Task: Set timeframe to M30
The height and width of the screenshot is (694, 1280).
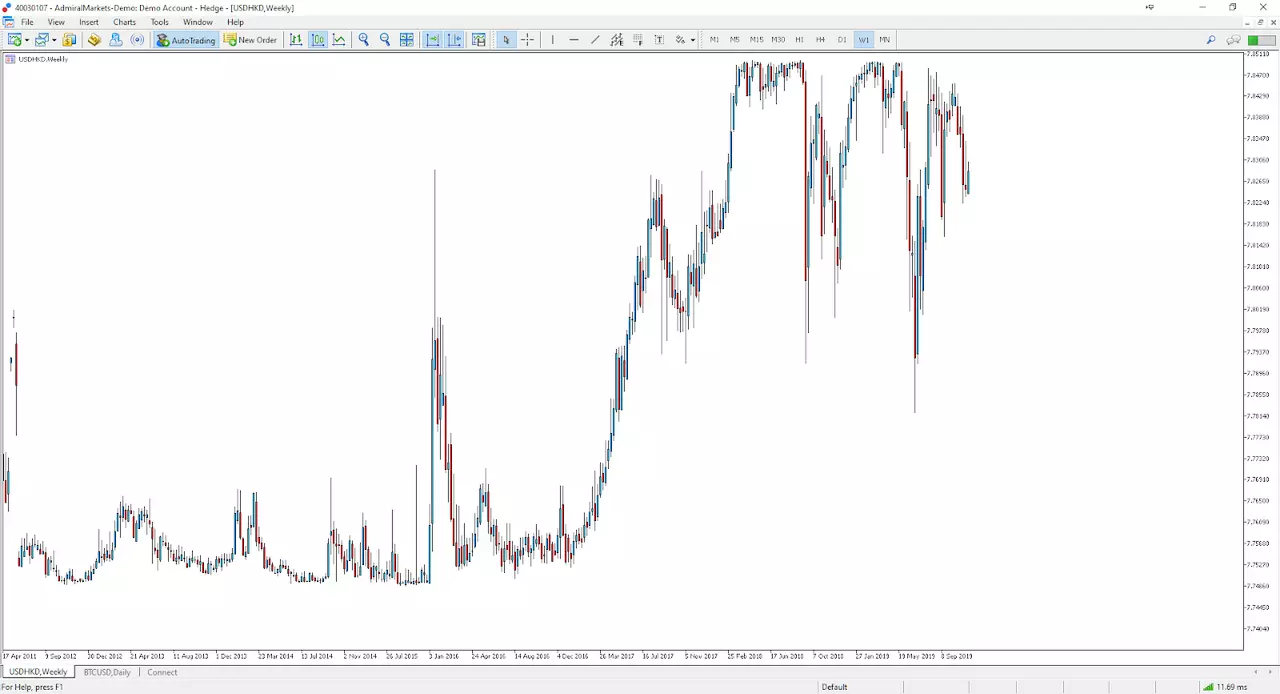Action: tap(778, 40)
